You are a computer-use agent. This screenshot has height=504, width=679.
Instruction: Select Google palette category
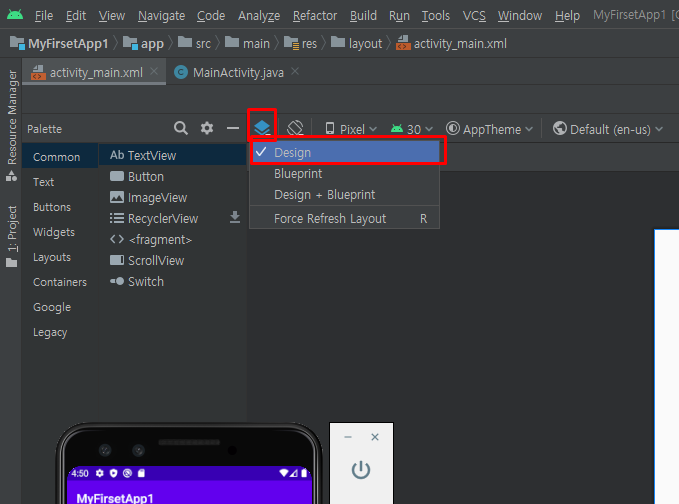pyautogui.click(x=60, y=307)
